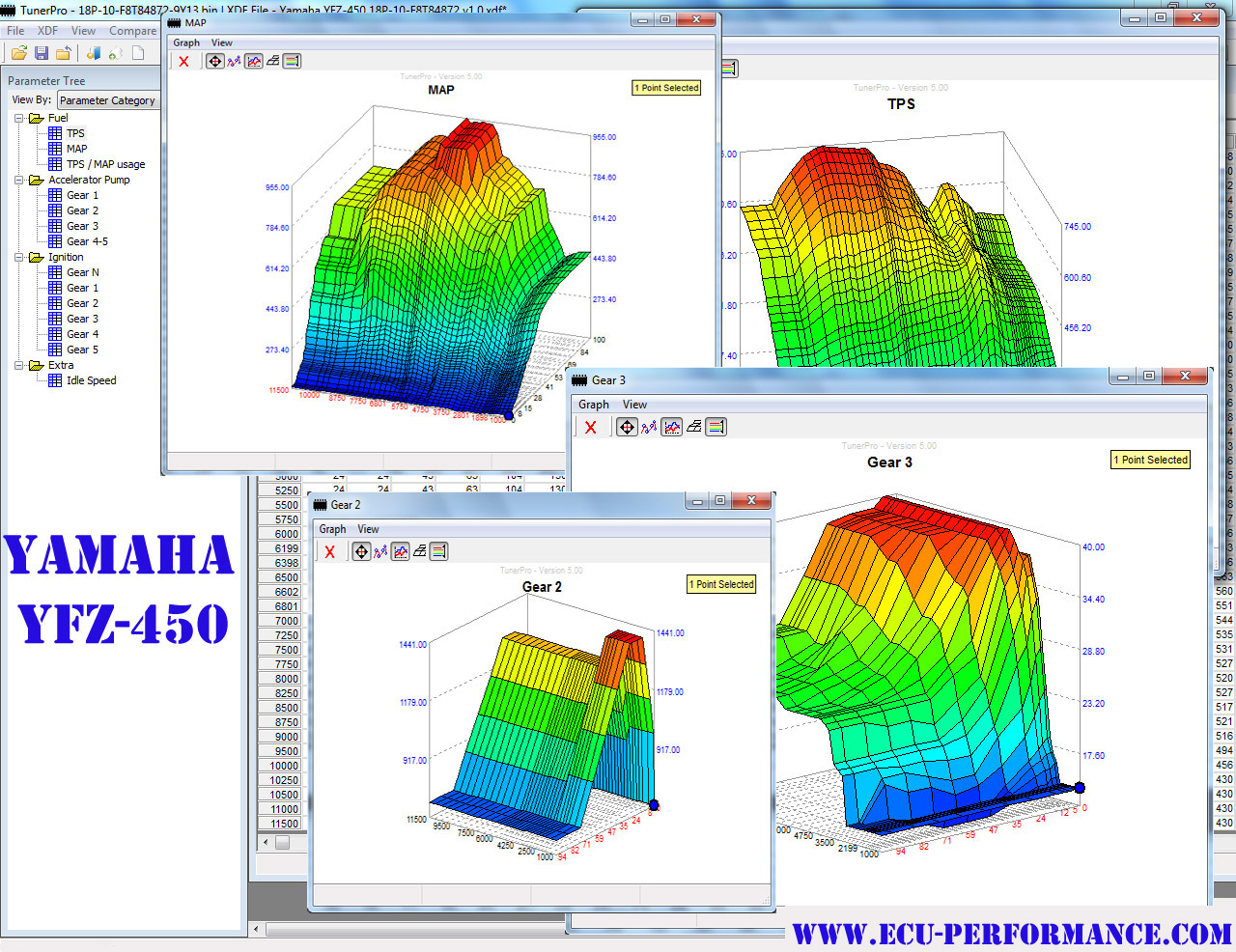Screen dimensions: 1236x952
Task: Toggle the line chart icon in MAP window
Action: coord(254,61)
